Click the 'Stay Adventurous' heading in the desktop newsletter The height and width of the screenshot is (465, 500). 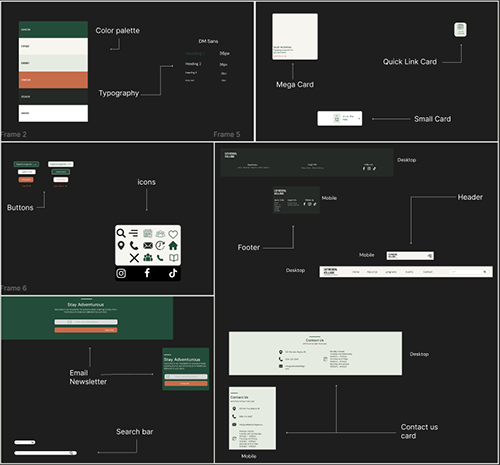[x=86, y=305]
